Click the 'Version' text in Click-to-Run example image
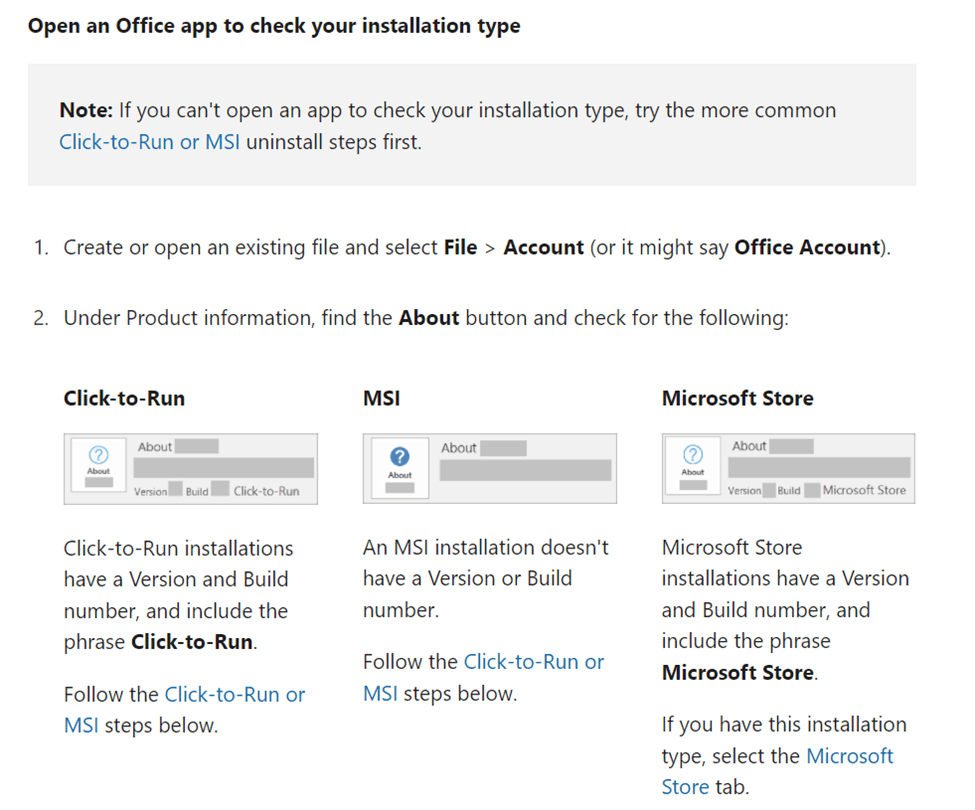The height and width of the screenshot is (810, 975). tap(151, 492)
